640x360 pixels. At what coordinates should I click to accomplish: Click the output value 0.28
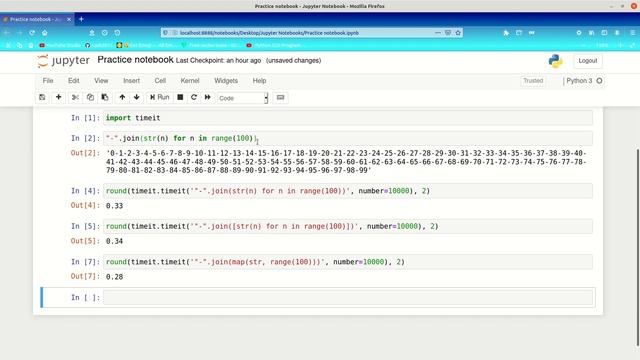[x=114, y=277]
